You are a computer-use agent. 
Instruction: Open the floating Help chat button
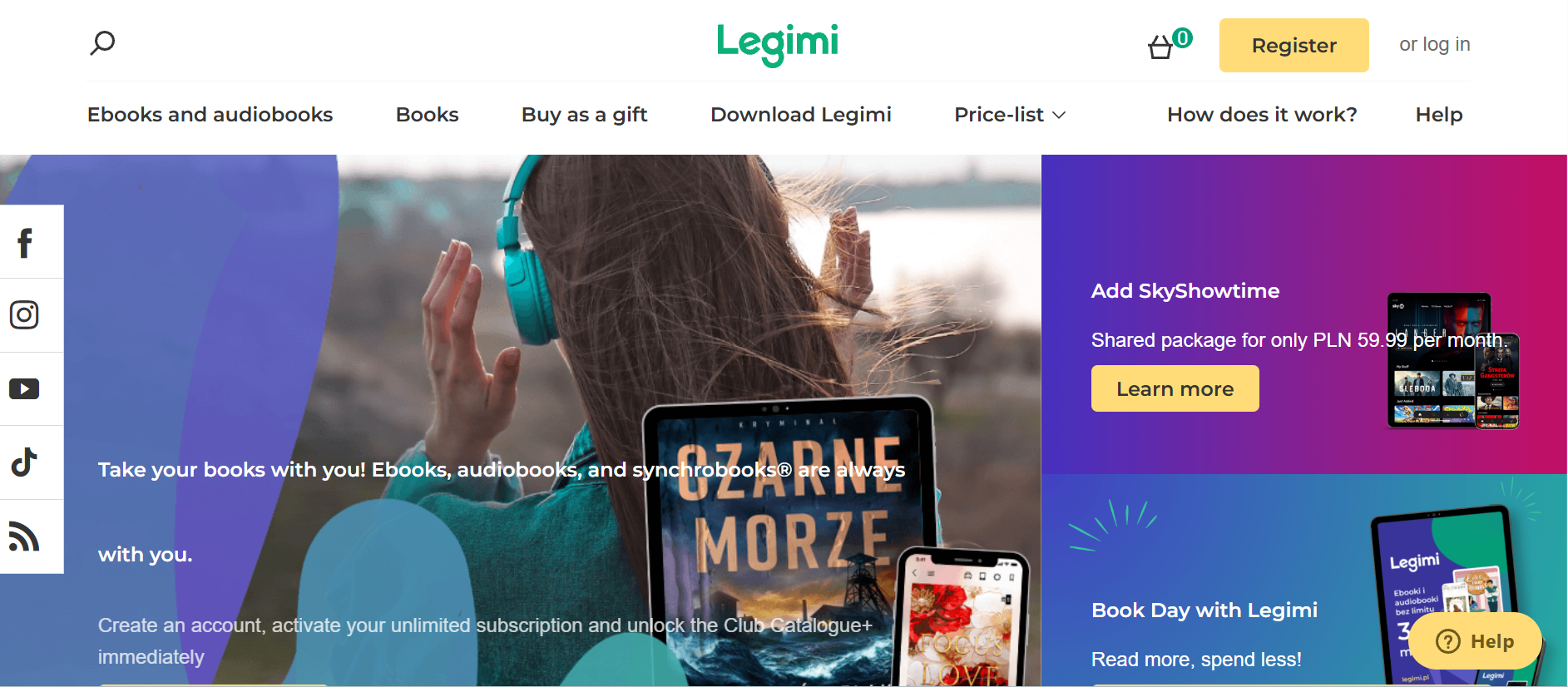click(x=1475, y=641)
